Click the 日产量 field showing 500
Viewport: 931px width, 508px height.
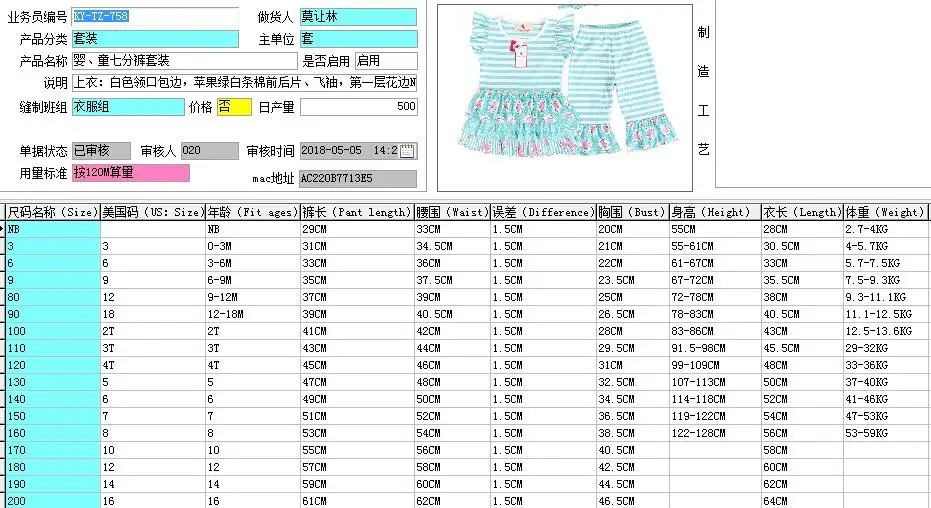click(359, 107)
